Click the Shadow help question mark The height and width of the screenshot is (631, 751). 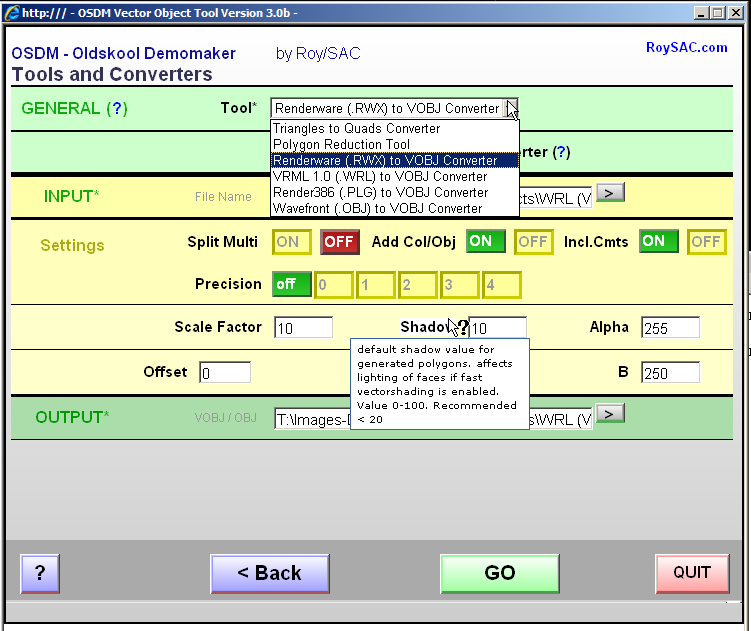click(x=463, y=327)
